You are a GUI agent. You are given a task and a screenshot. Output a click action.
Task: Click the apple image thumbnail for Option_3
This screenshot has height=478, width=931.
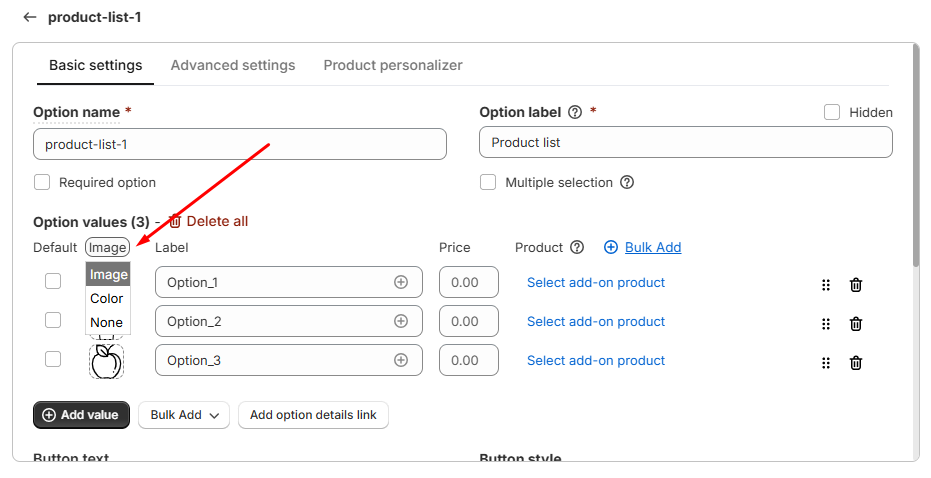[x=106, y=362]
